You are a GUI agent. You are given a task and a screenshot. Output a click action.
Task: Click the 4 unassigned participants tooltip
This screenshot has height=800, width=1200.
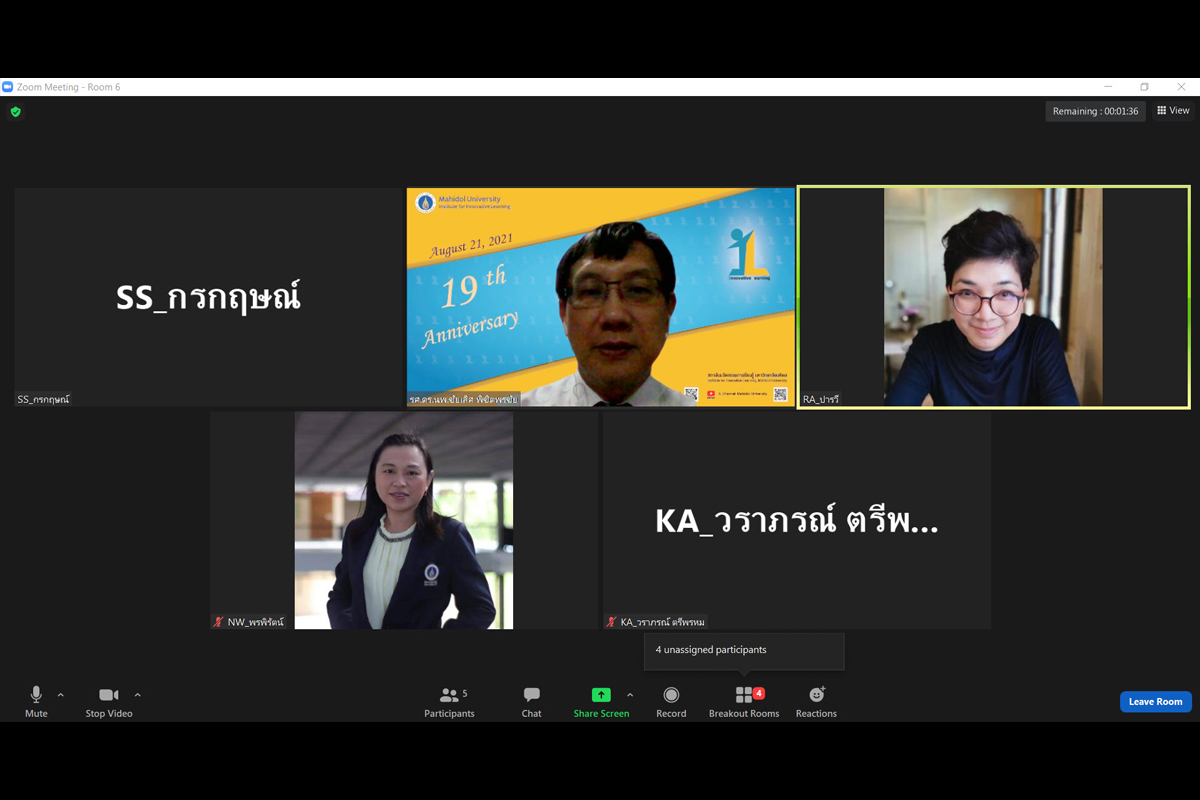click(744, 650)
